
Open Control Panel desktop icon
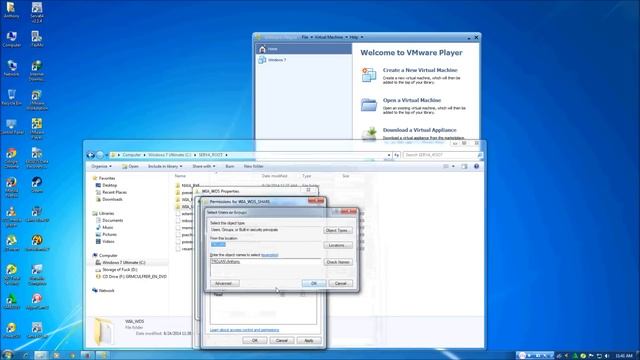[11, 126]
